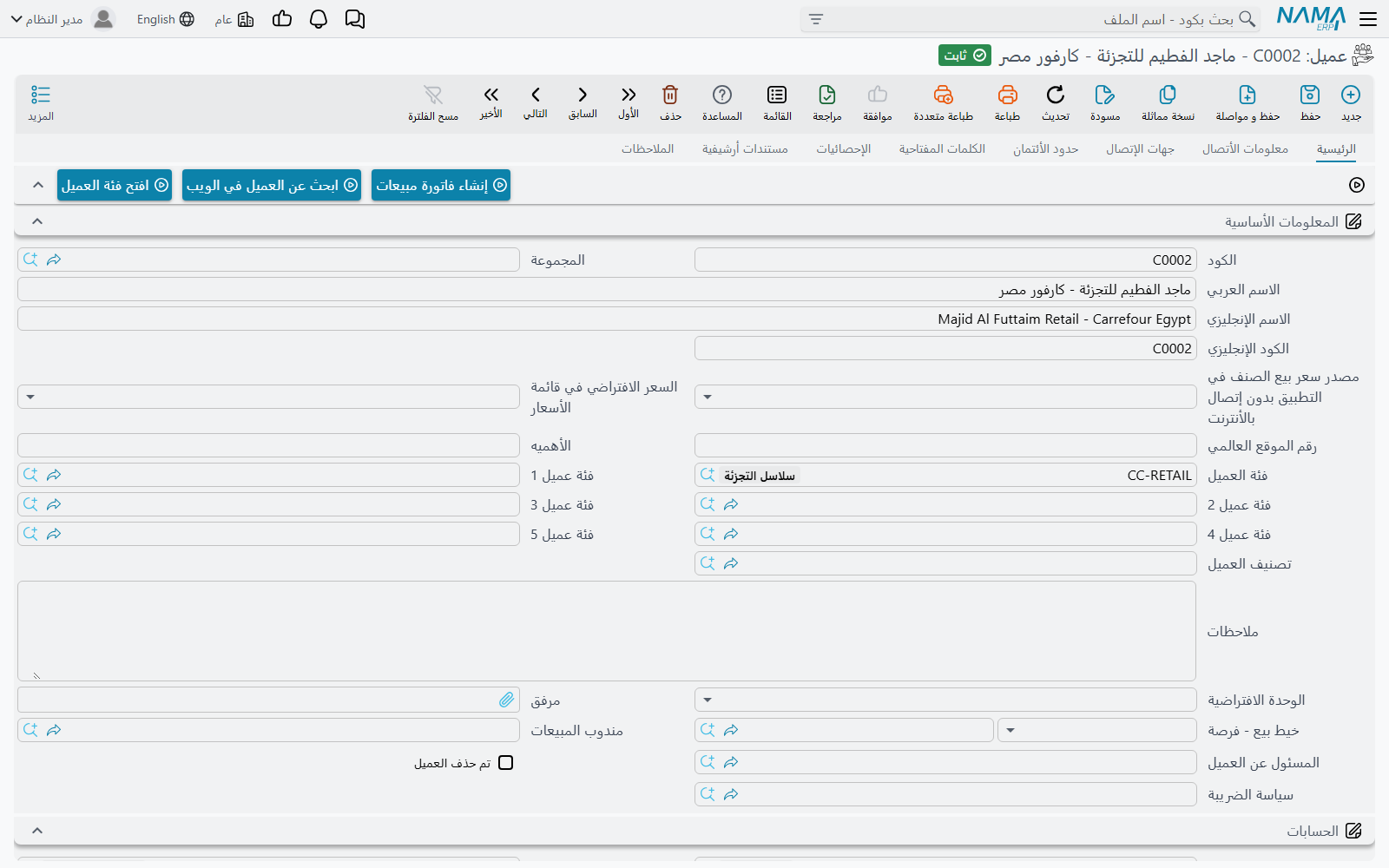Collapse the الحسابات section
This screenshot has height=868, width=1389.
coord(37,831)
